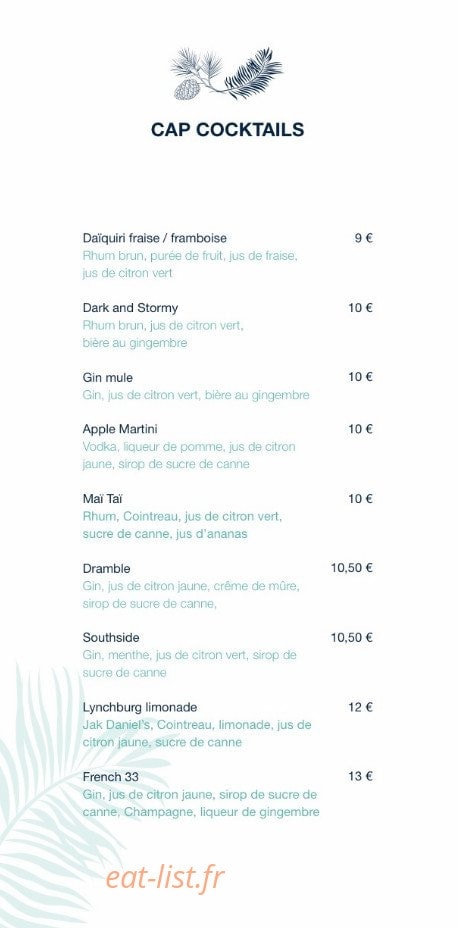The height and width of the screenshot is (928, 458).
Task: Click the Dark and Stormy cocktail name
Action: 130,308
